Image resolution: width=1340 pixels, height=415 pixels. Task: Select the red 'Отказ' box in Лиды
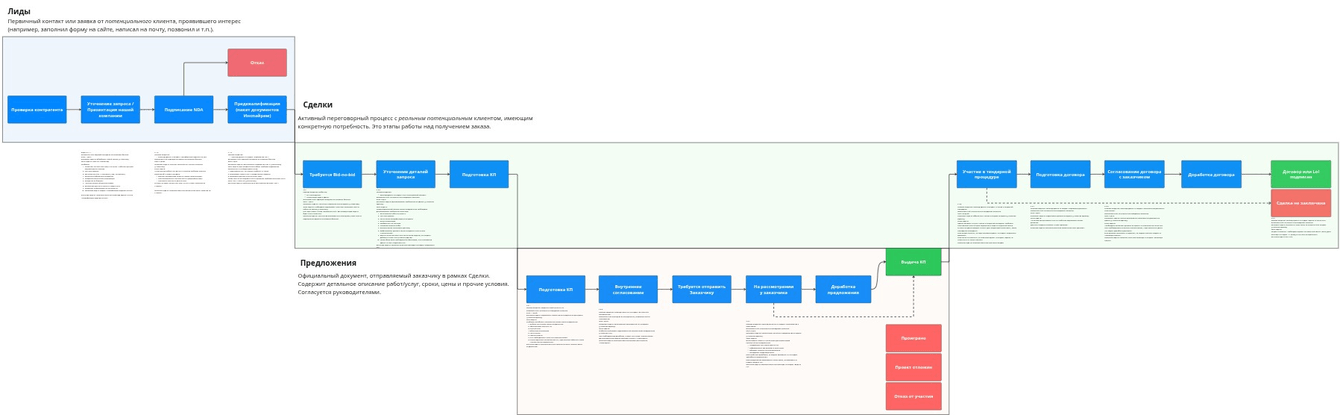pos(257,63)
